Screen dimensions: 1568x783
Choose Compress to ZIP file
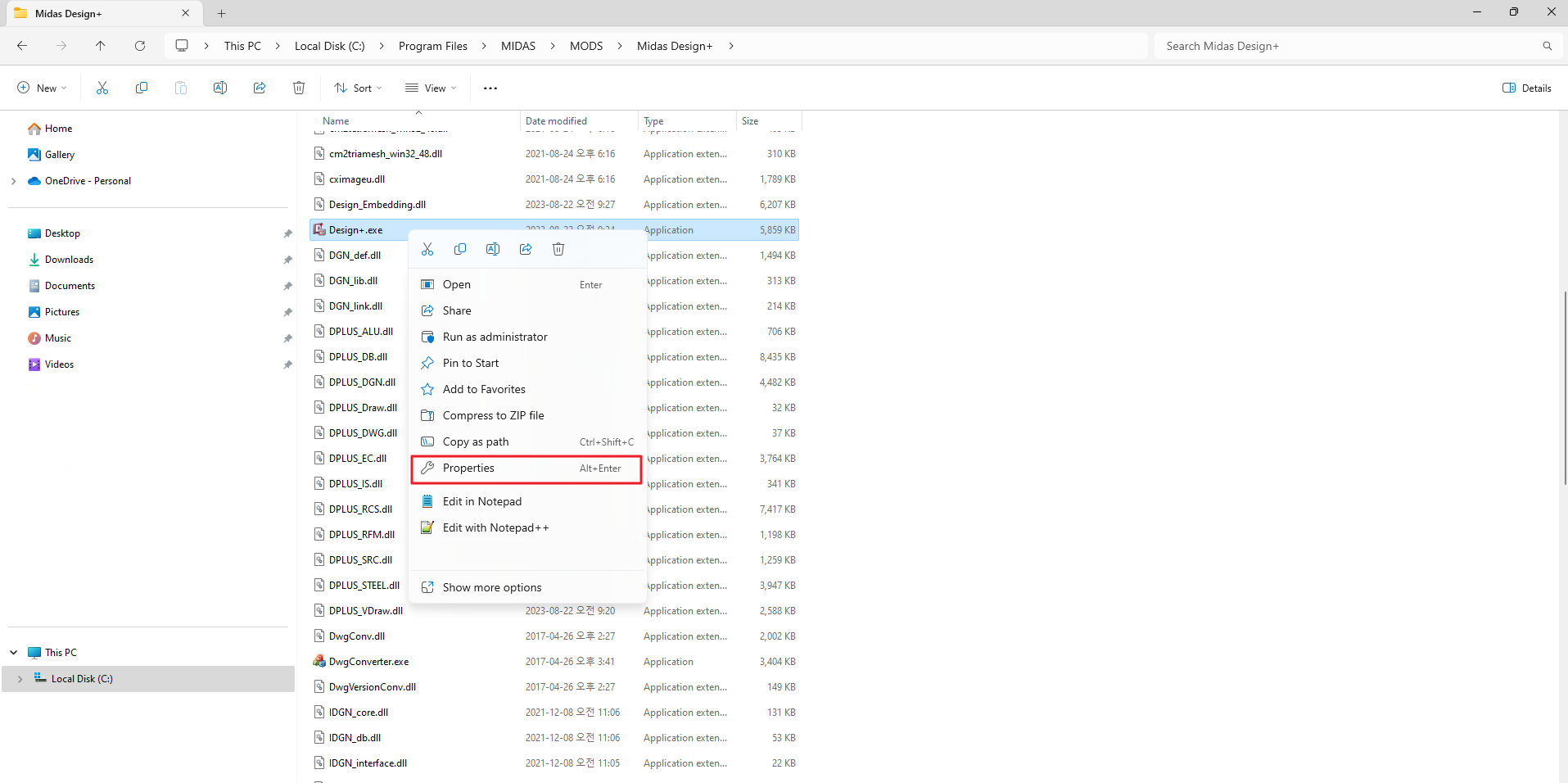coord(526,415)
